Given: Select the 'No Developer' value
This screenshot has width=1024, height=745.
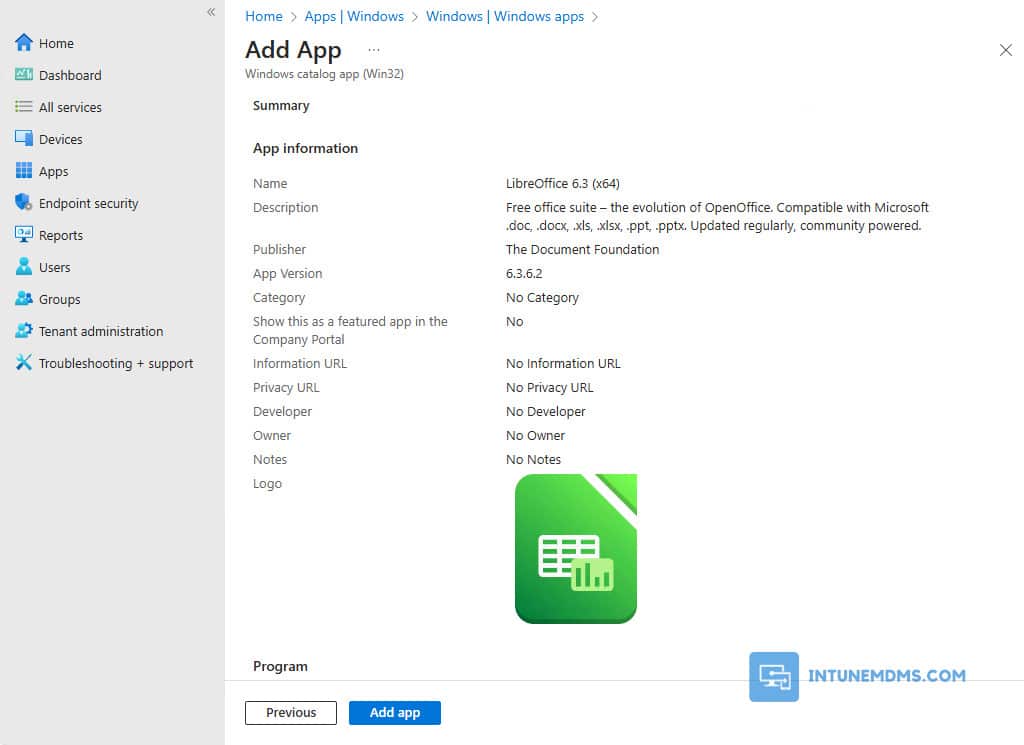Looking at the screenshot, I should click(x=545, y=412).
